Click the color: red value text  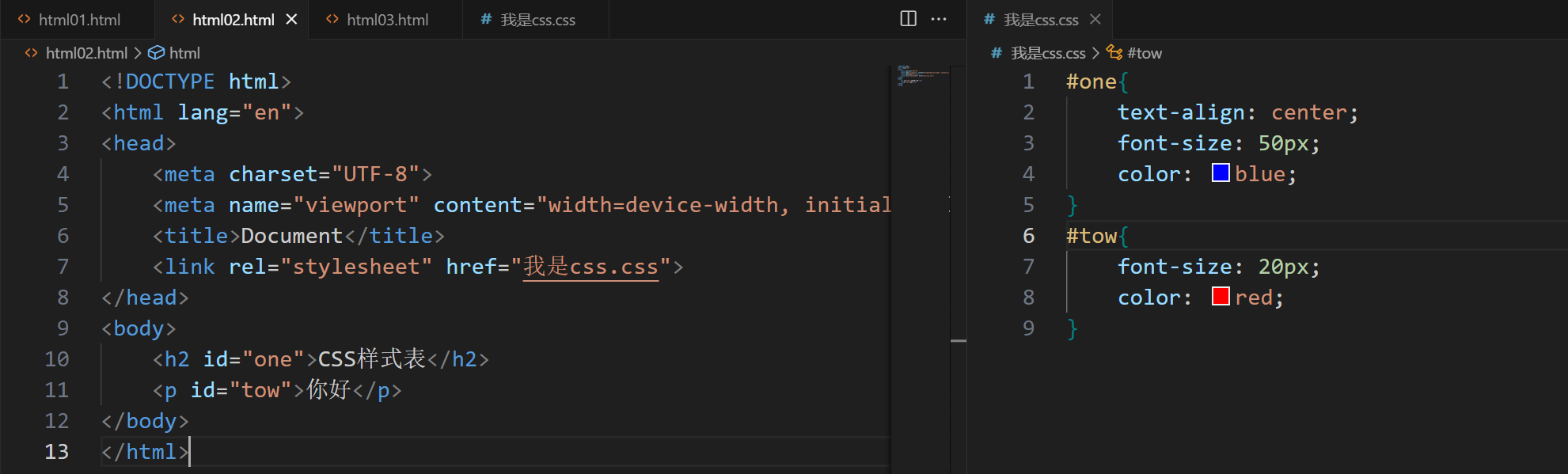pos(1254,298)
